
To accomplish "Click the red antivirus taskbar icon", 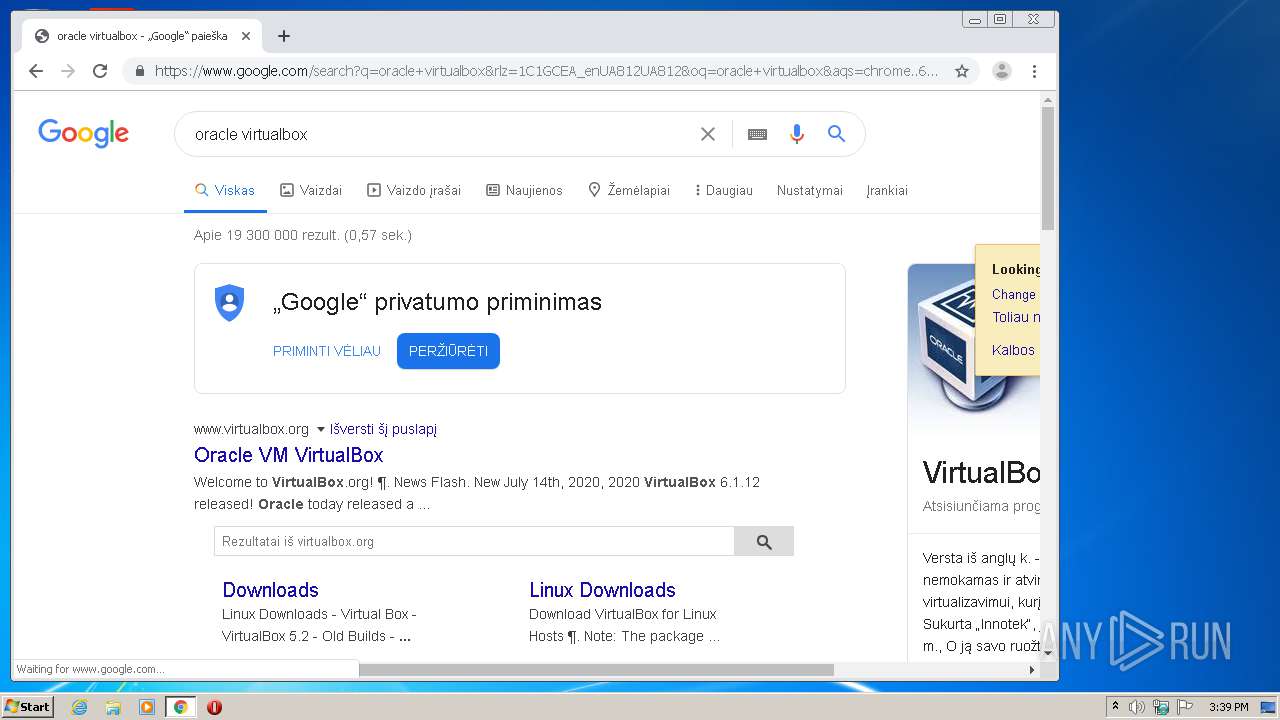I will point(214,707).
